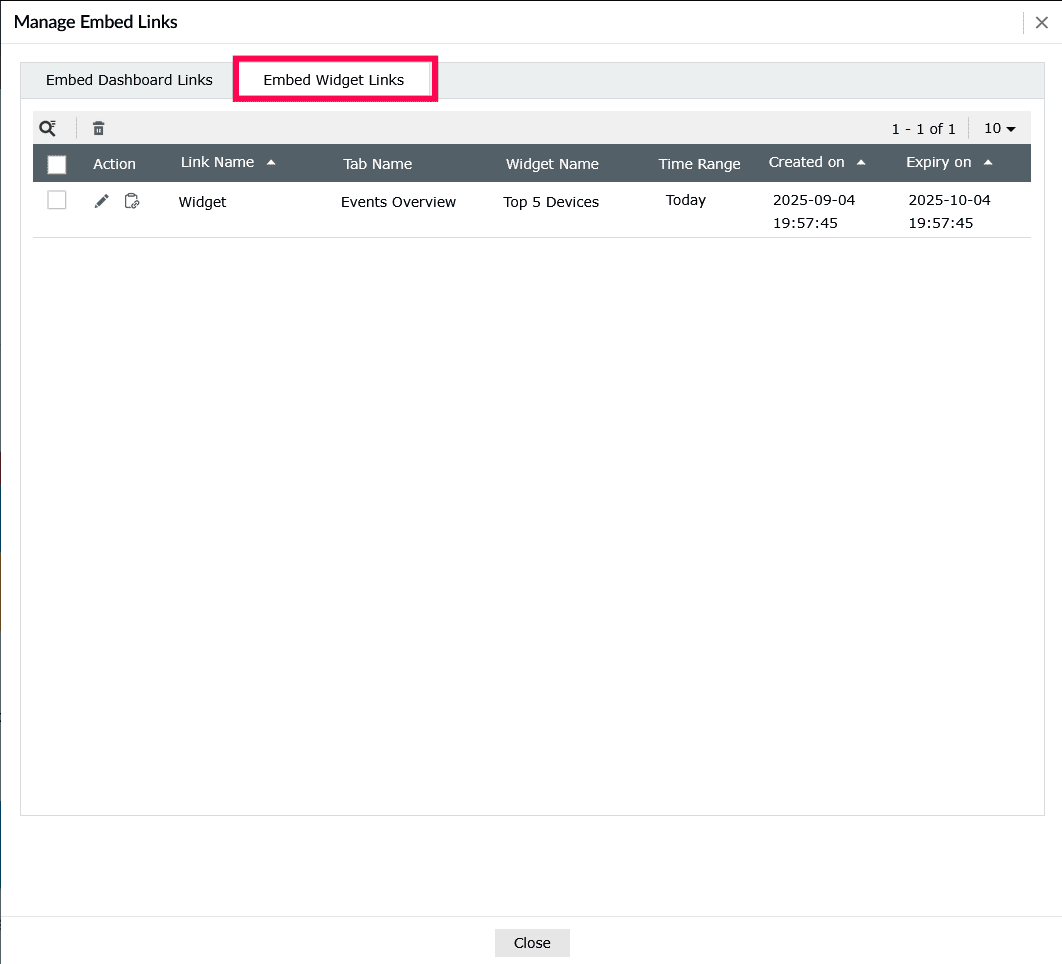
Task: Click the Action column header
Action: 115,163
